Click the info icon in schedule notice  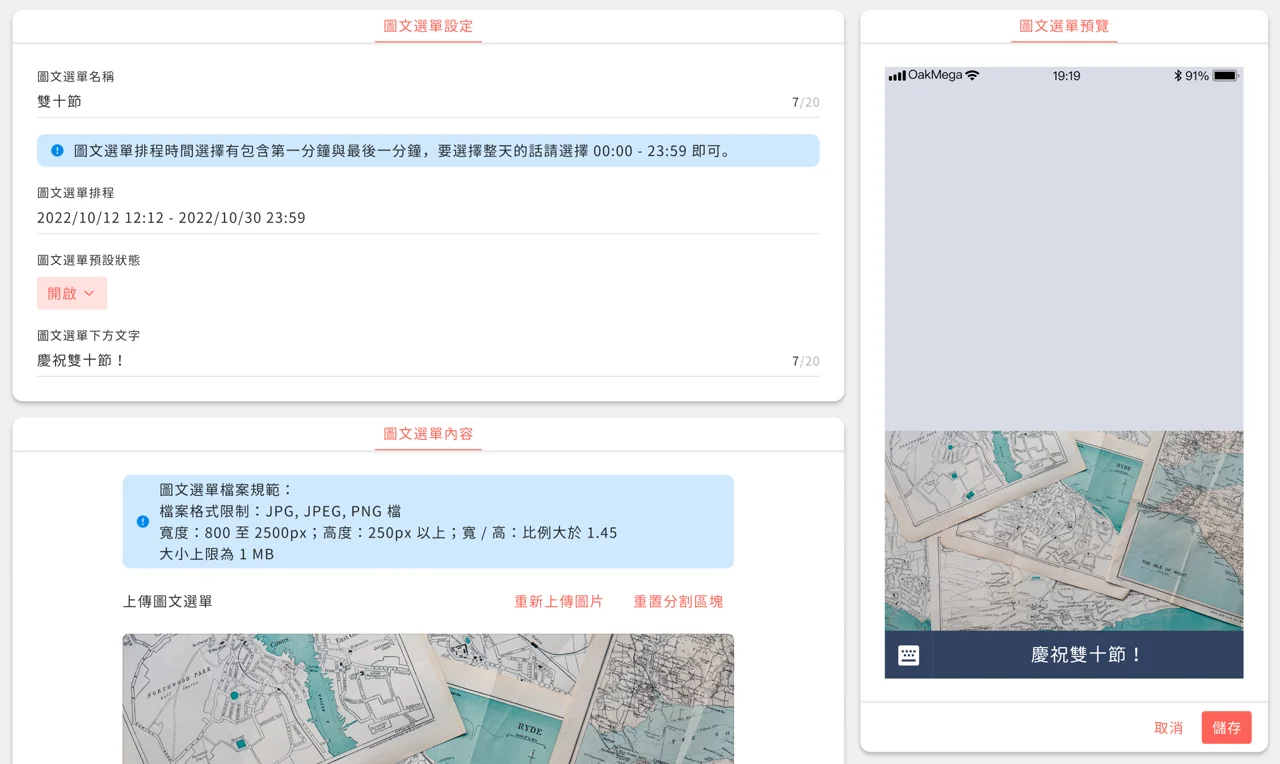coord(57,151)
